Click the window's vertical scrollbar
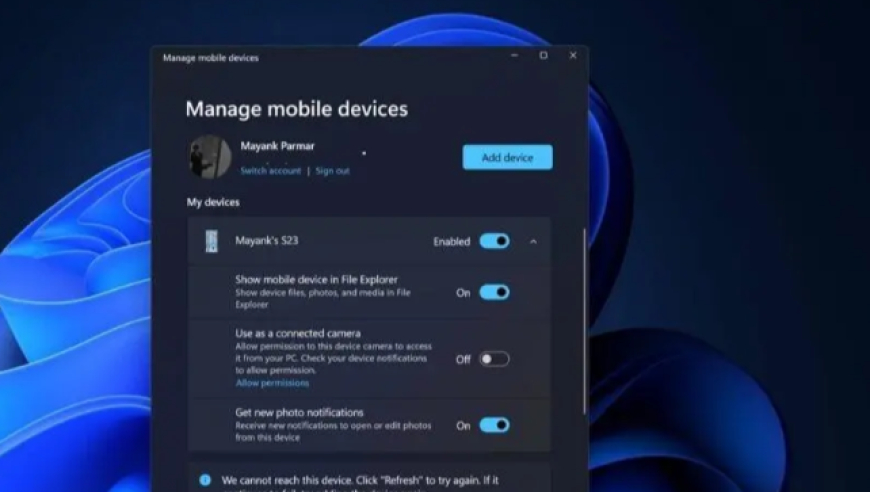The height and width of the screenshot is (492, 870). 584,321
